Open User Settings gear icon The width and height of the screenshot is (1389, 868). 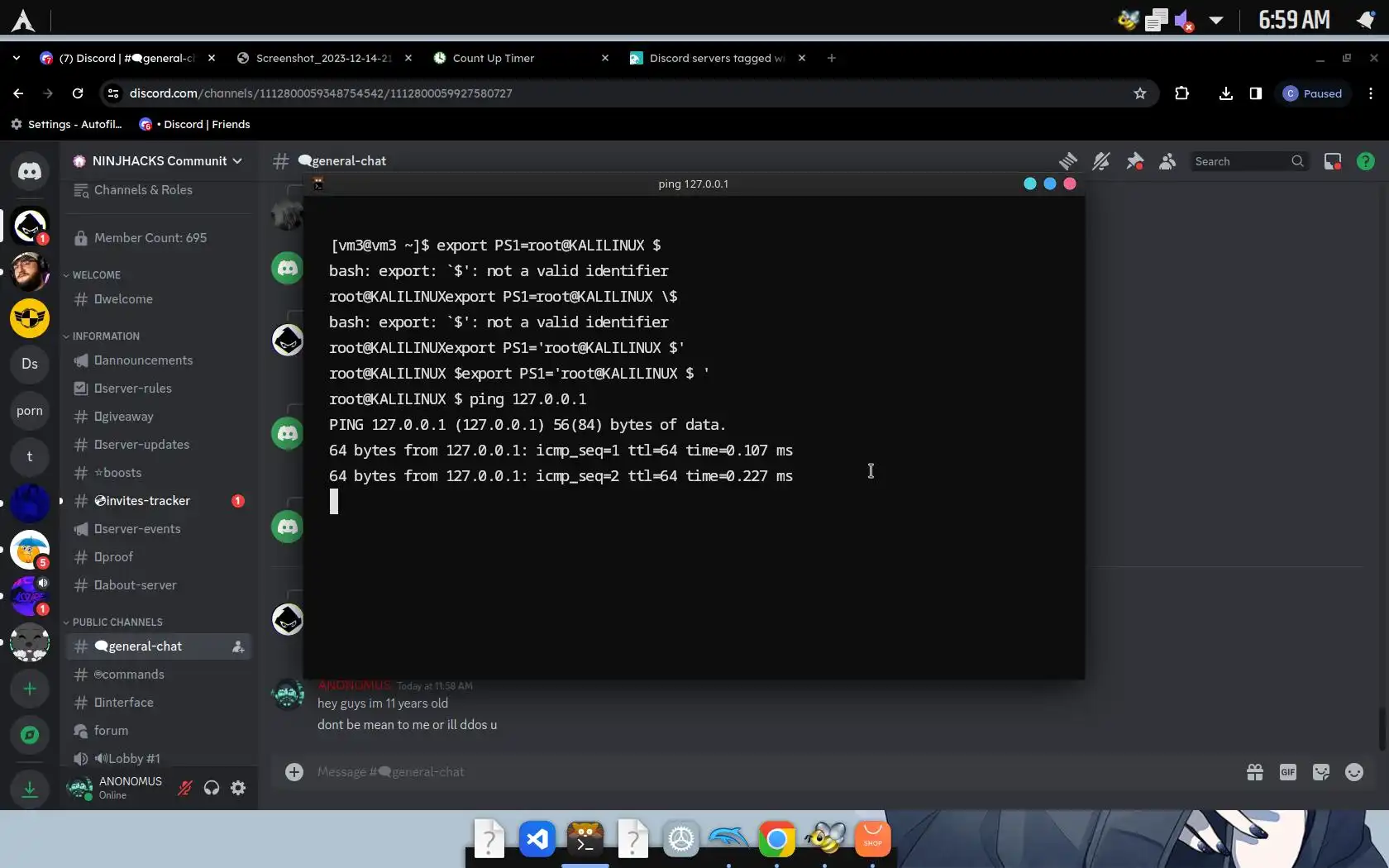[238, 788]
